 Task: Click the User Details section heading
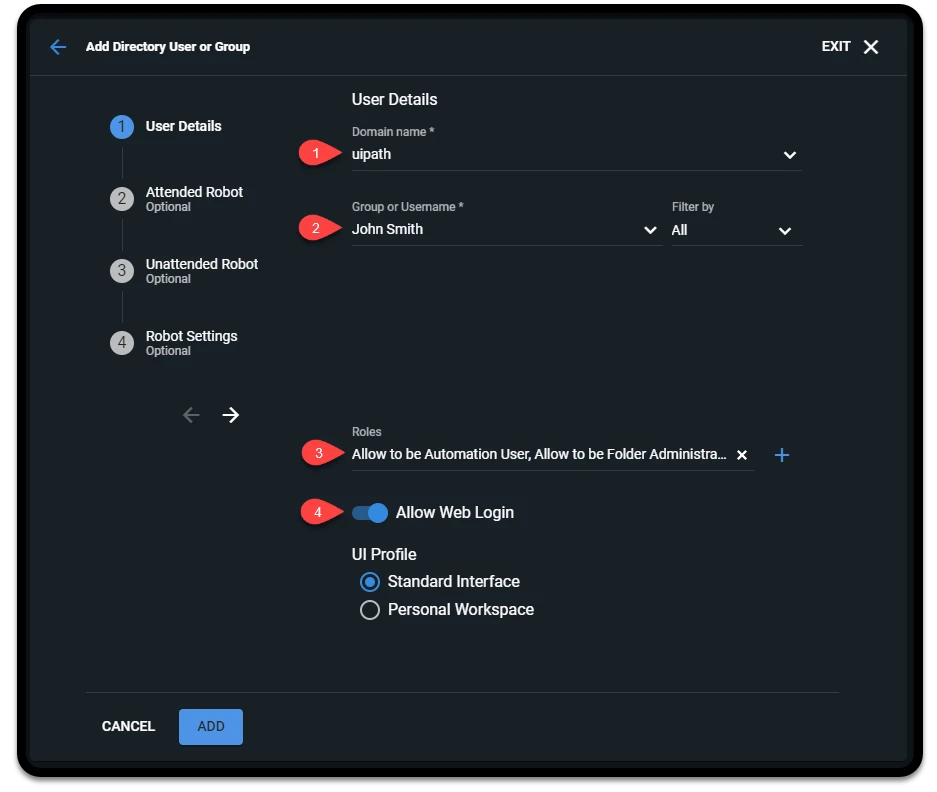pyautogui.click(x=394, y=99)
